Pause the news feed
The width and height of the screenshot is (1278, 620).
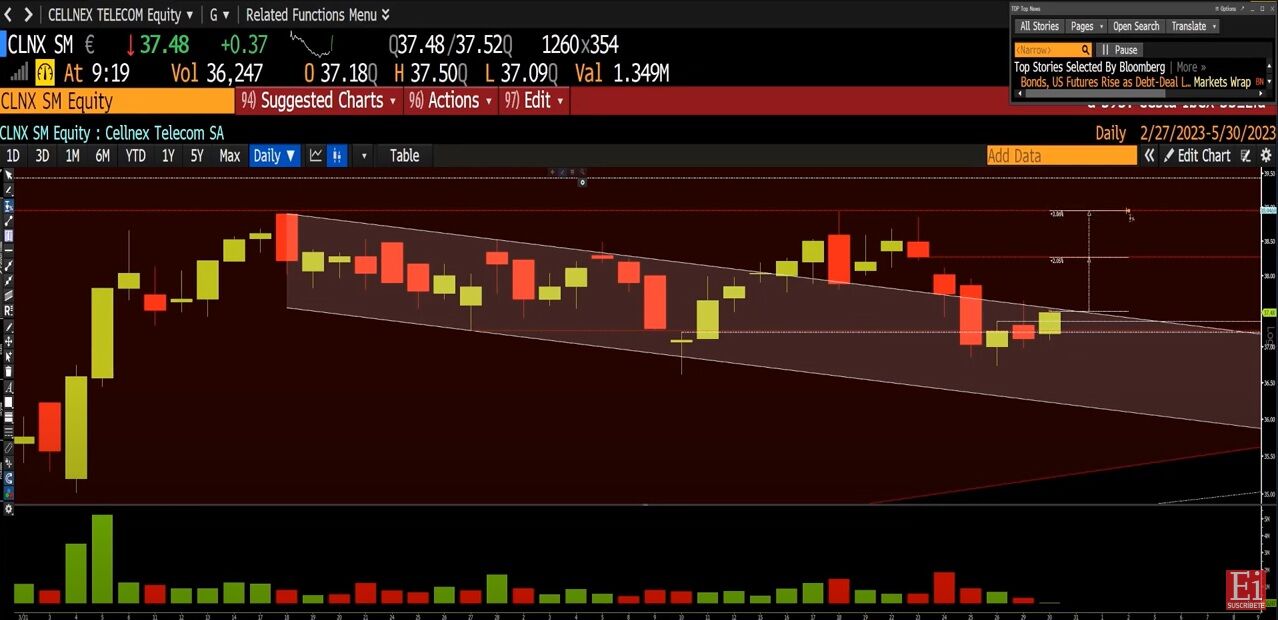coord(1120,50)
